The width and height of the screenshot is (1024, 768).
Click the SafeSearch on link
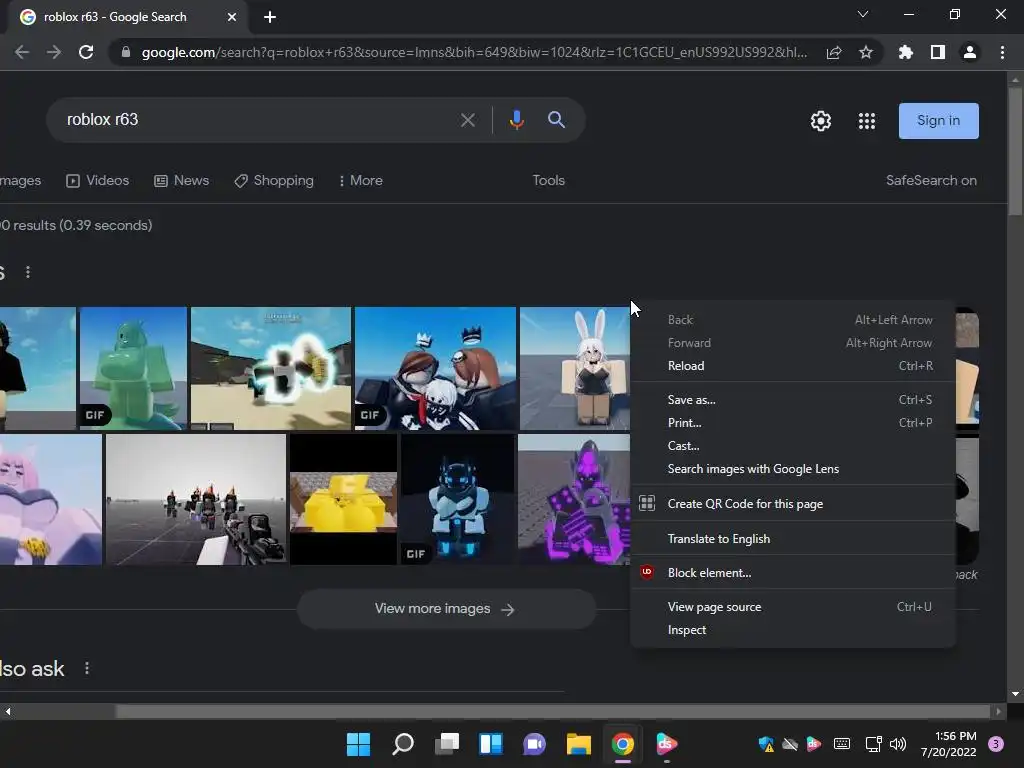point(931,180)
